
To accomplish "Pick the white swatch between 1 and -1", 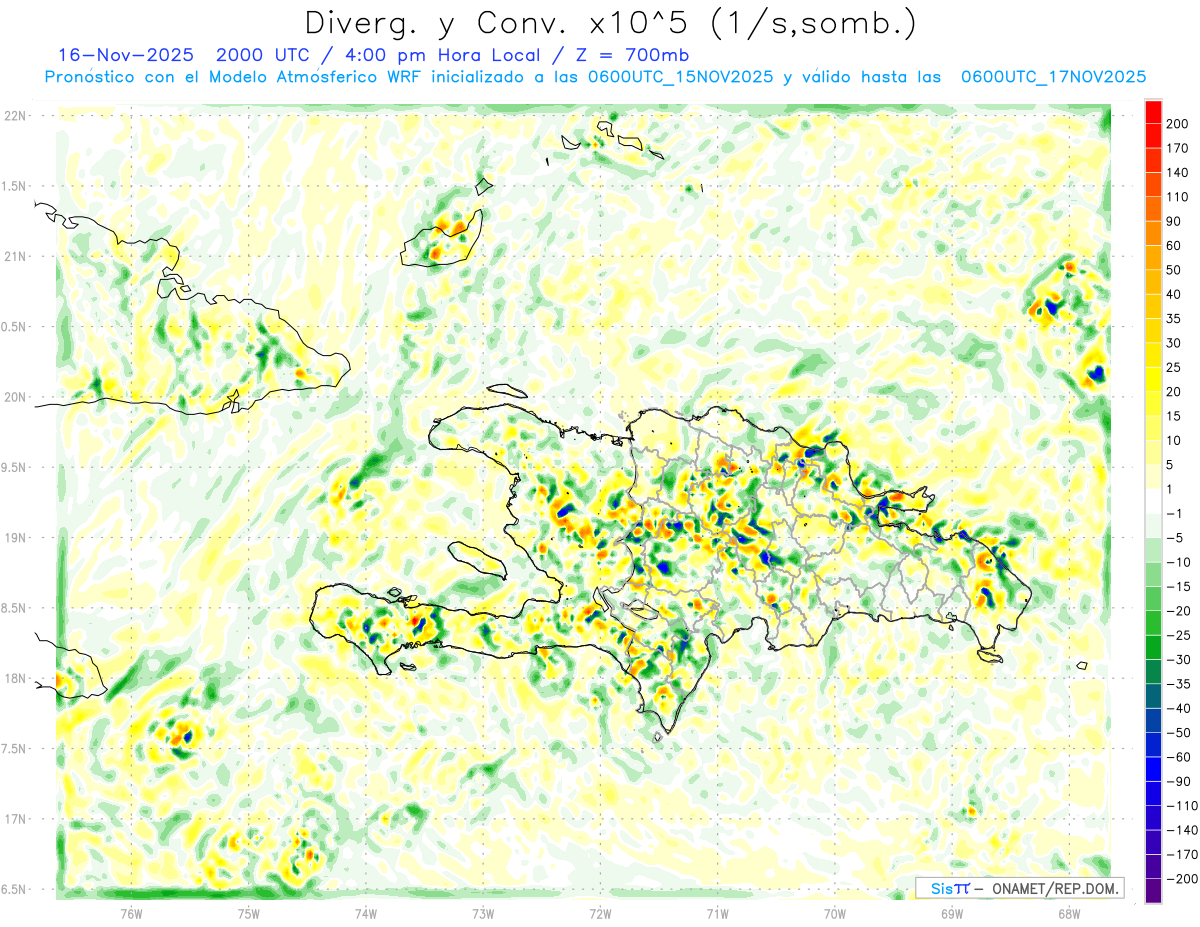I will [x=1153, y=502].
